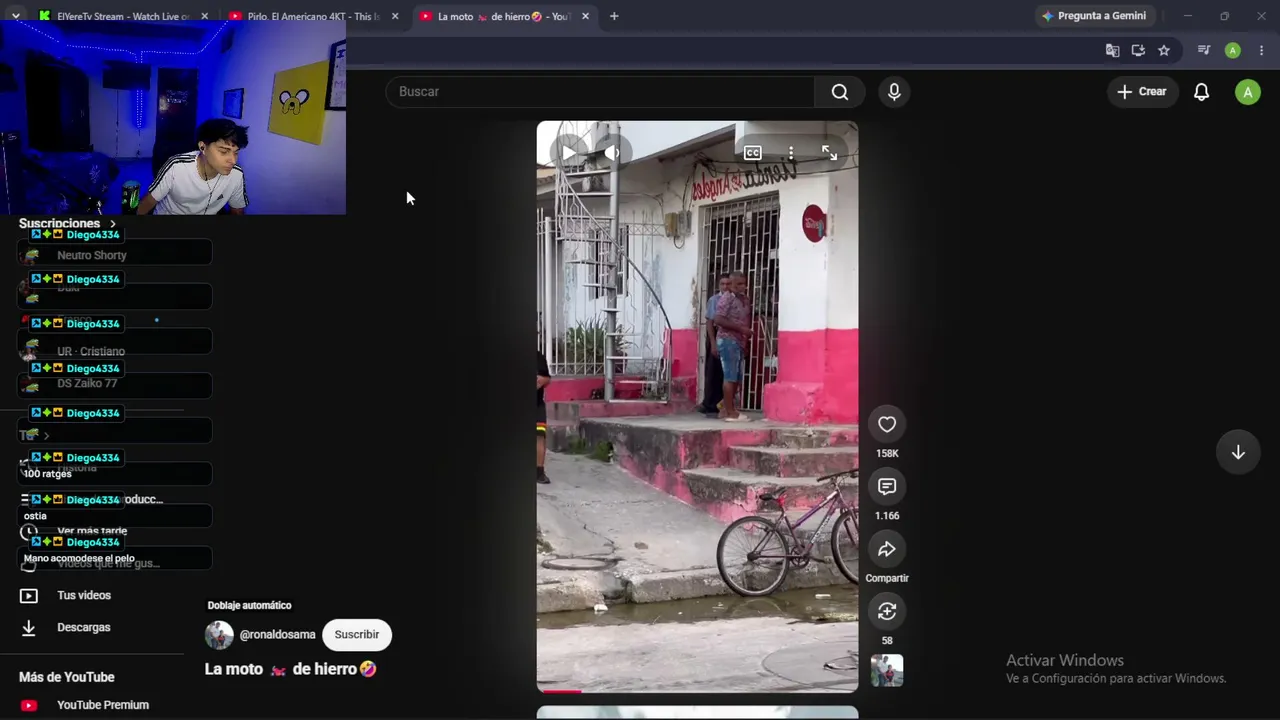Bookmark this page with the star icon
The width and height of the screenshot is (1280, 720).
click(1164, 50)
